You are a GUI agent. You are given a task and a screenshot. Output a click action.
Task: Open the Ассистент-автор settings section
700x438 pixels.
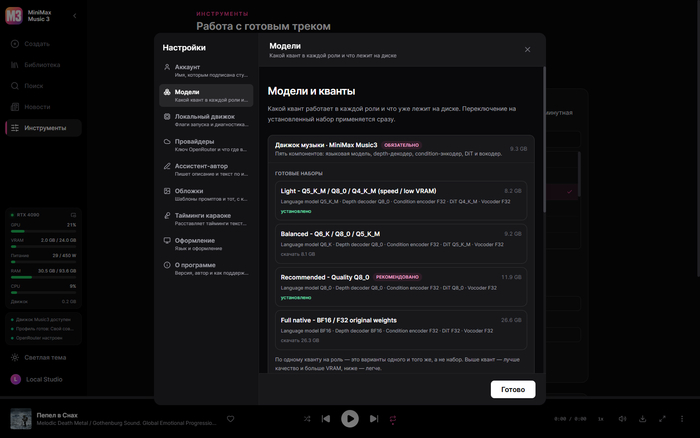[x=206, y=170]
